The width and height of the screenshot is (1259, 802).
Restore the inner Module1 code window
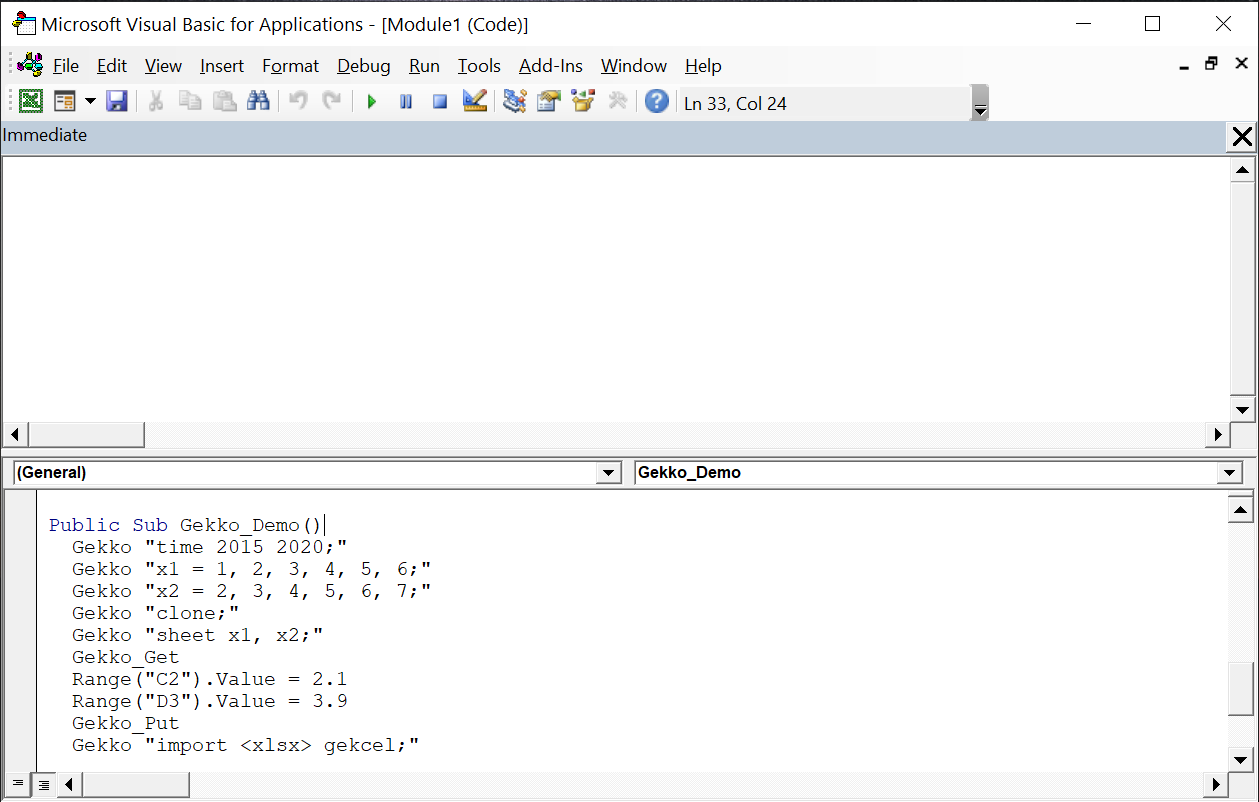point(1211,64)
